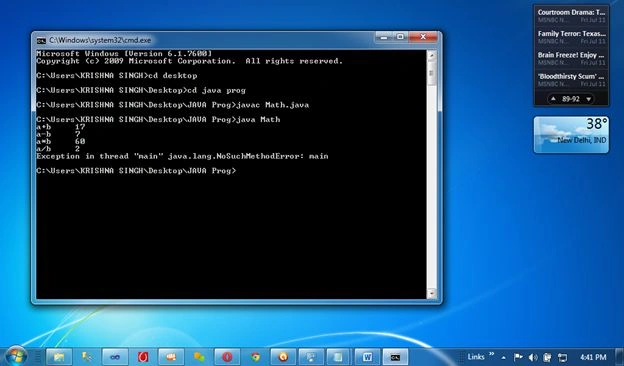Show hidden tray icons with the up arrow
624x366 pixels.
coord(504,357)
